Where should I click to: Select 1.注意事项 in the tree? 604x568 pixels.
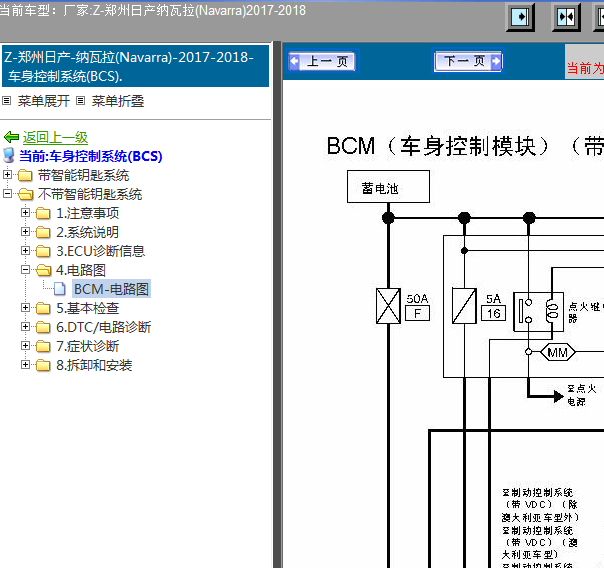point(87,213)
